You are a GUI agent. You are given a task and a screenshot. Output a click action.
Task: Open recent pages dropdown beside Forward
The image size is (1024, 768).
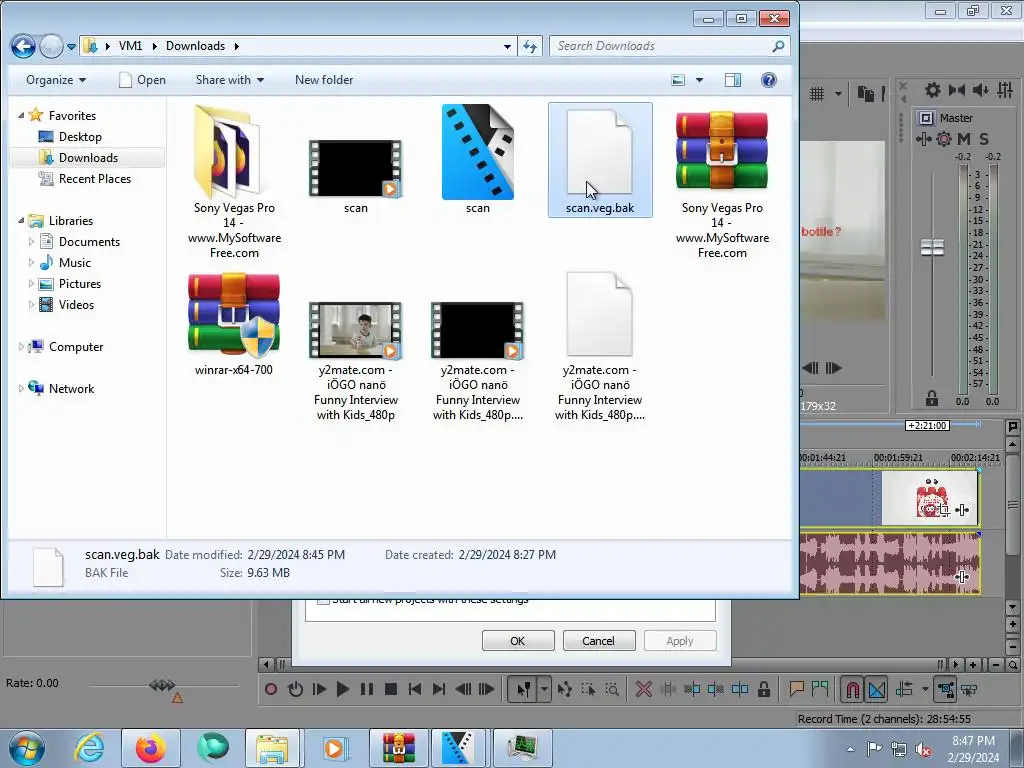[x=72, y=46]
